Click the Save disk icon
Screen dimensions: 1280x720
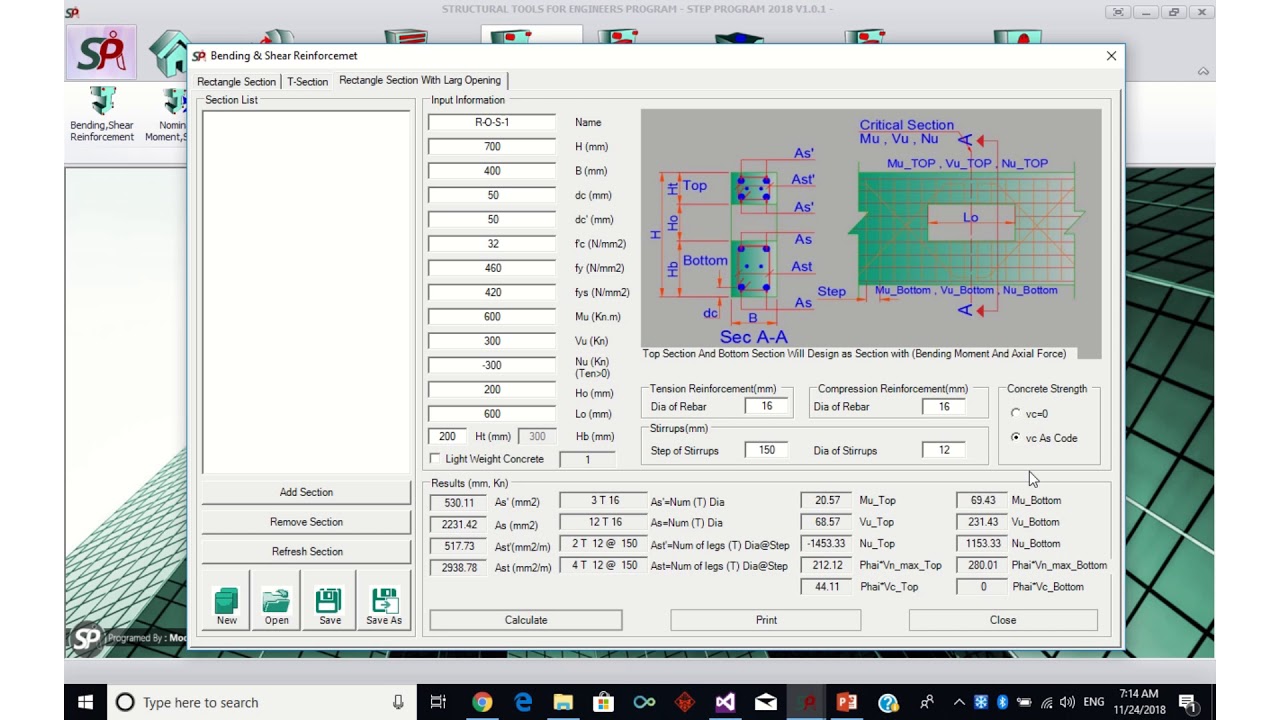(330, 603)
